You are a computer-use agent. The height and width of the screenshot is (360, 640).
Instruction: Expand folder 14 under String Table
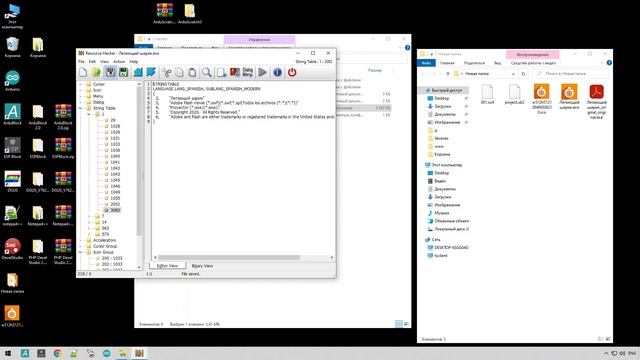coord(89,222)
